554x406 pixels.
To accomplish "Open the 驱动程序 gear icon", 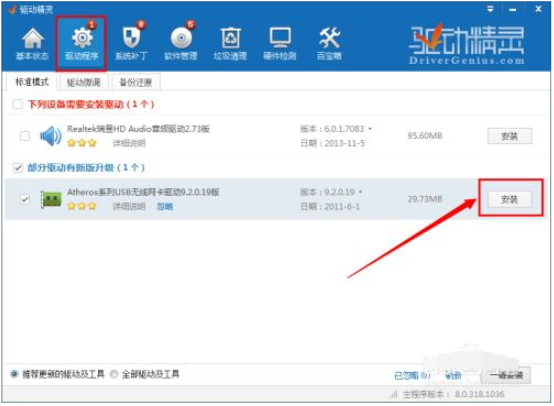I will click(x=82, y=37).
